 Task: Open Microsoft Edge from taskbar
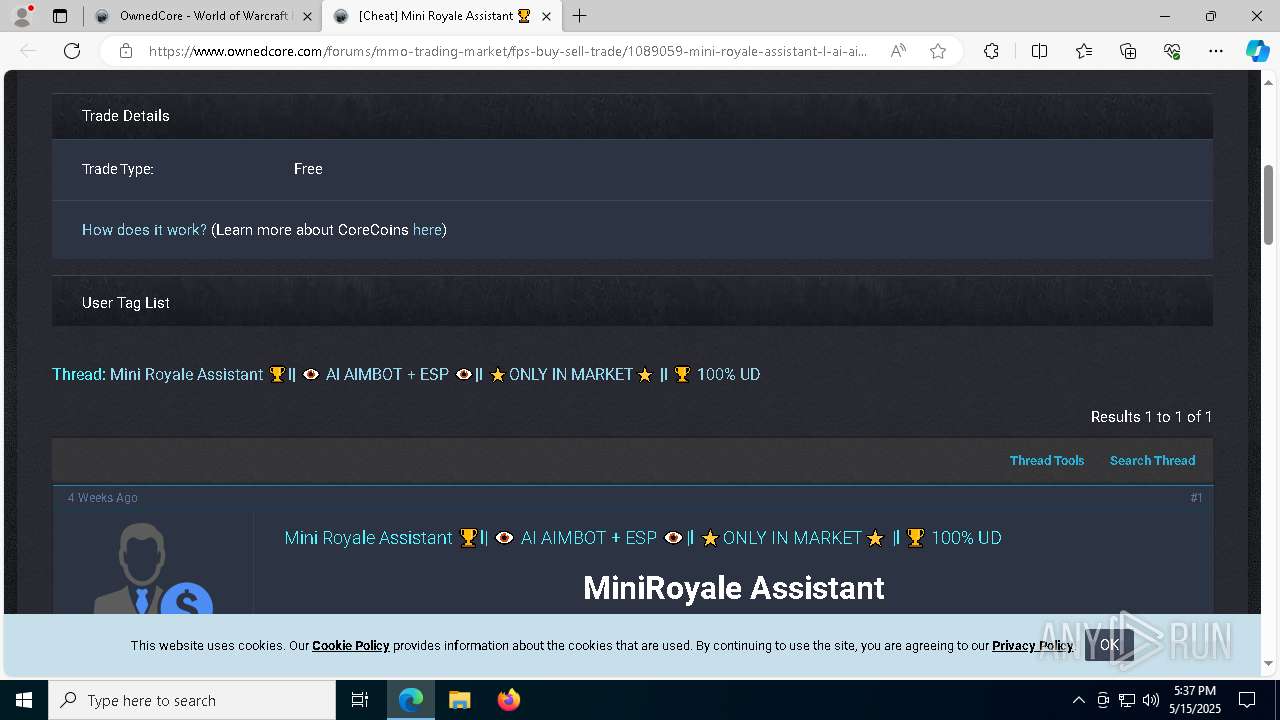click(x=411, y=700)
